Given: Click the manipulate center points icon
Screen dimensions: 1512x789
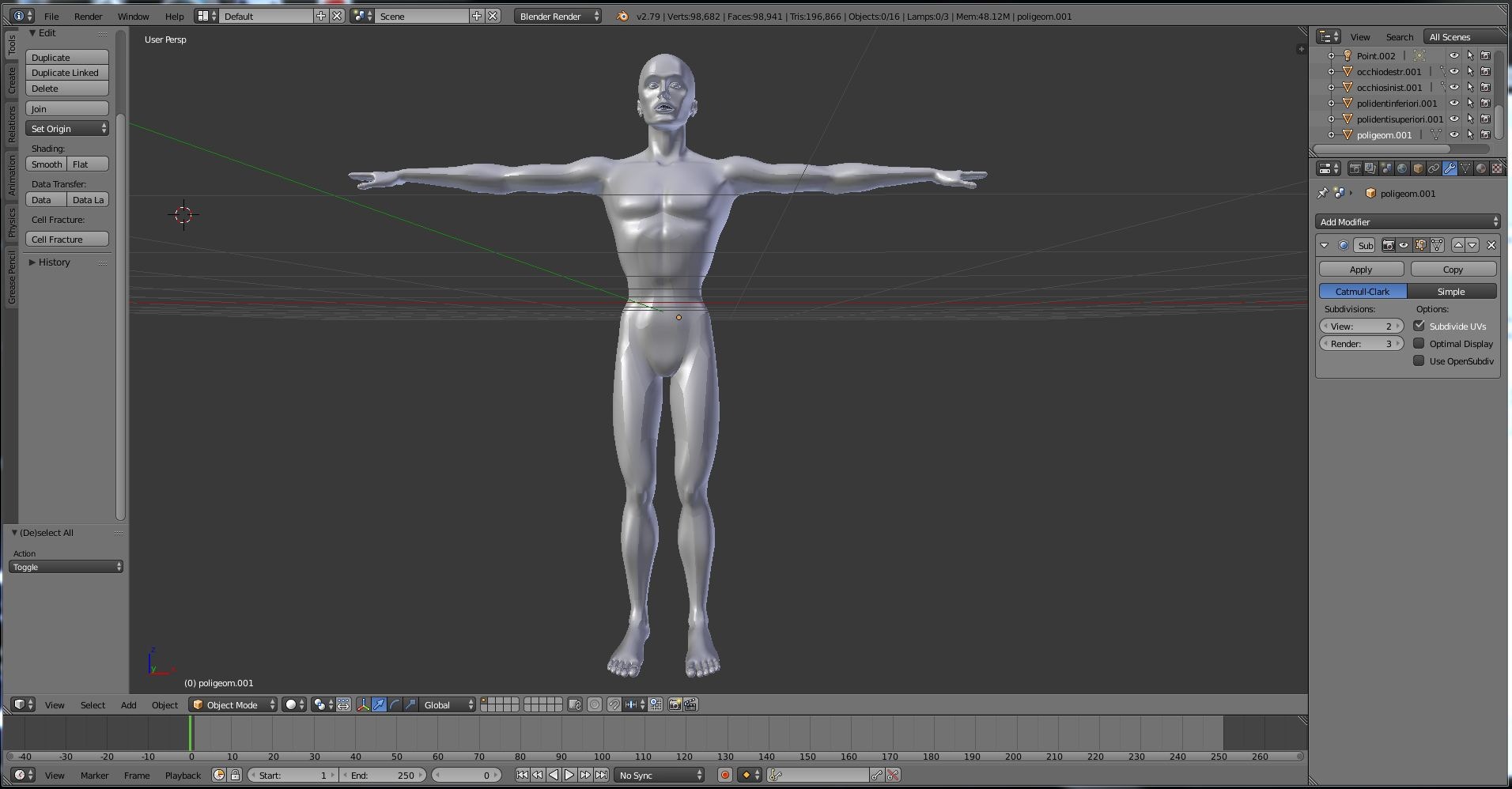Looking at the screenshot, I should 343,704.
